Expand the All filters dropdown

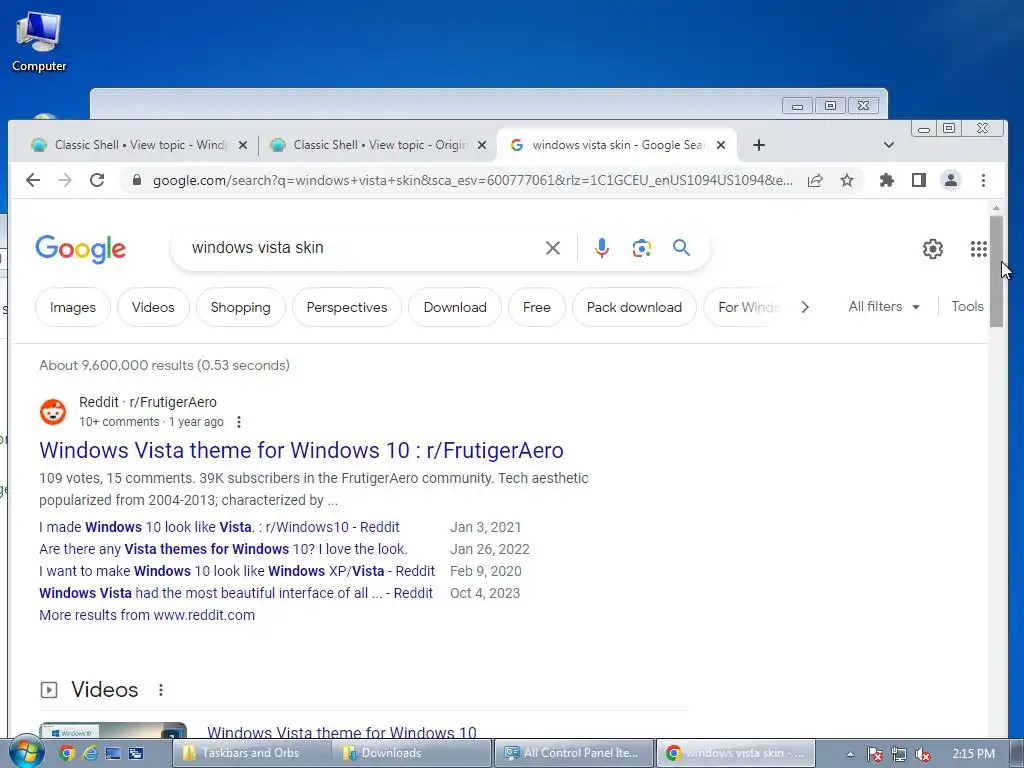(884, 306)
